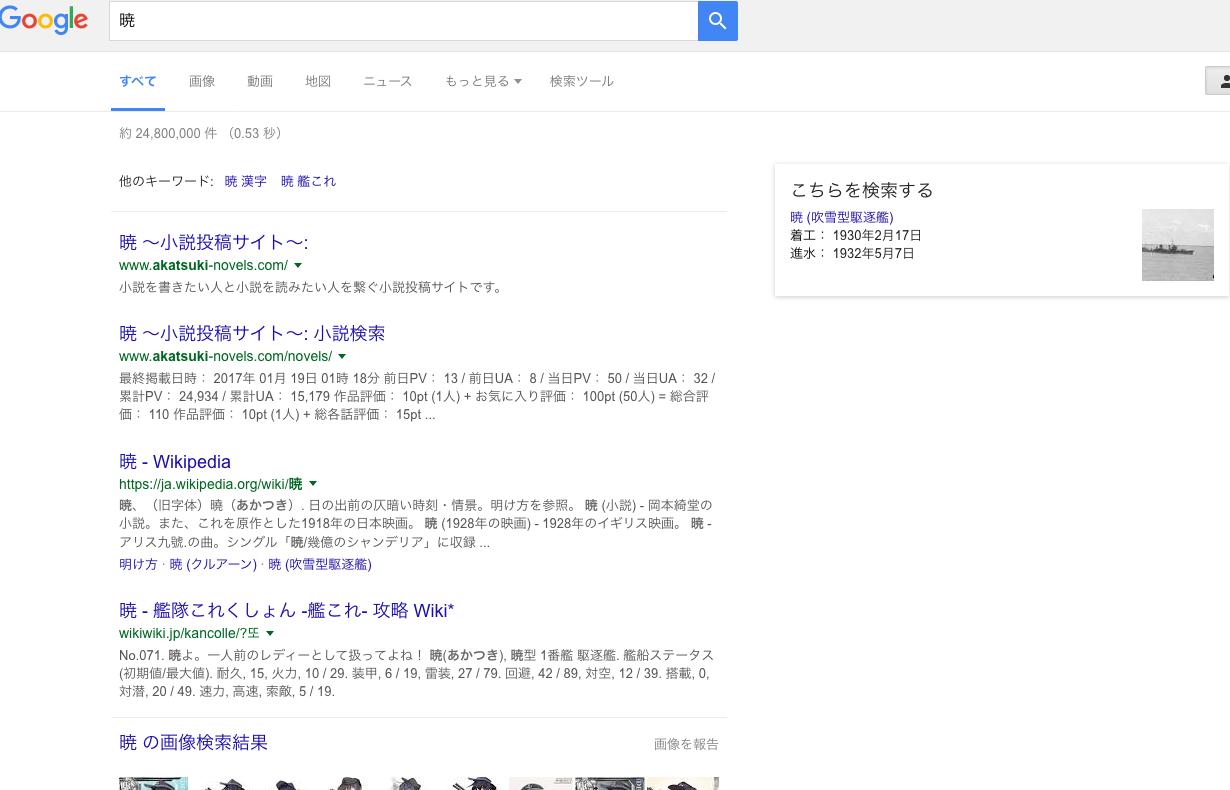
Task: Click the 他のキーワード: label
Action: click(166, 181)
